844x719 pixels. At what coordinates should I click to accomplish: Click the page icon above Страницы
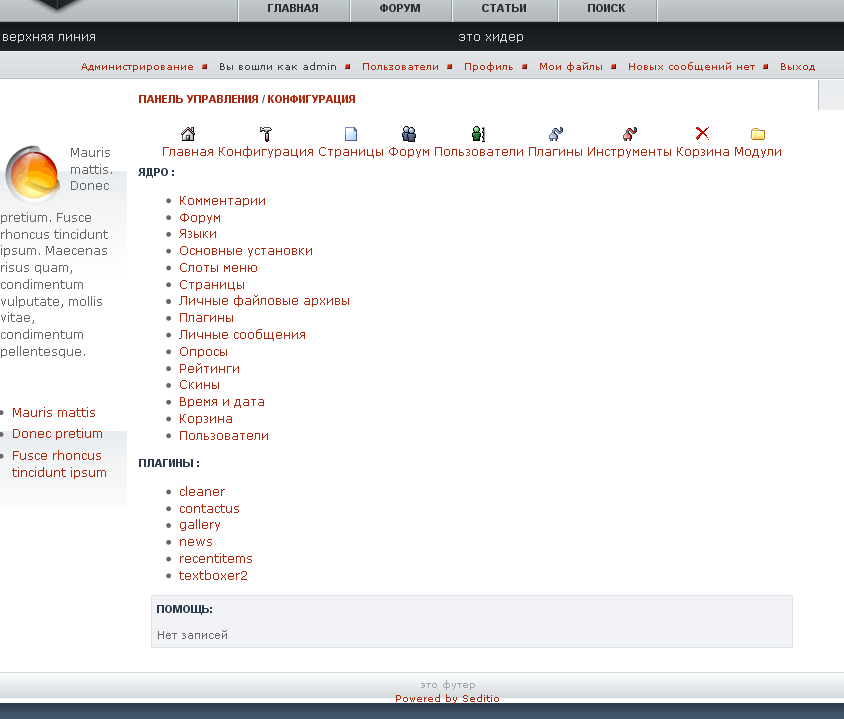click(351, 134)
